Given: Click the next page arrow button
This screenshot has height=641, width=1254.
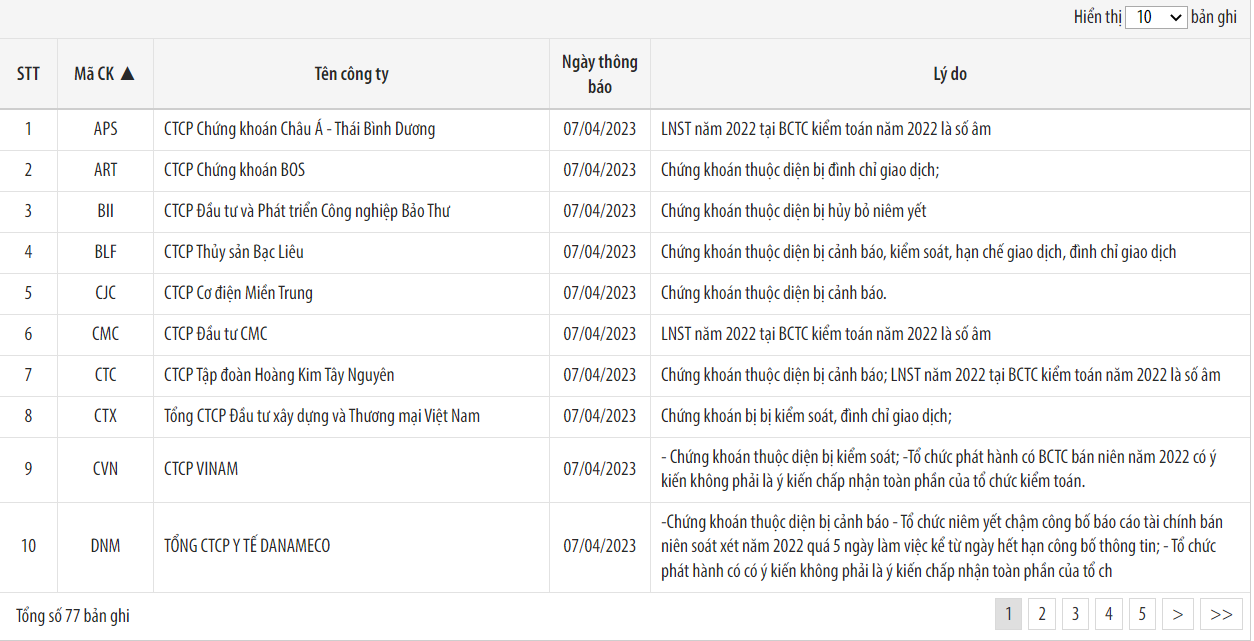Looking at the screenshot, I should pyautogui.click(x=1178, y=614).
